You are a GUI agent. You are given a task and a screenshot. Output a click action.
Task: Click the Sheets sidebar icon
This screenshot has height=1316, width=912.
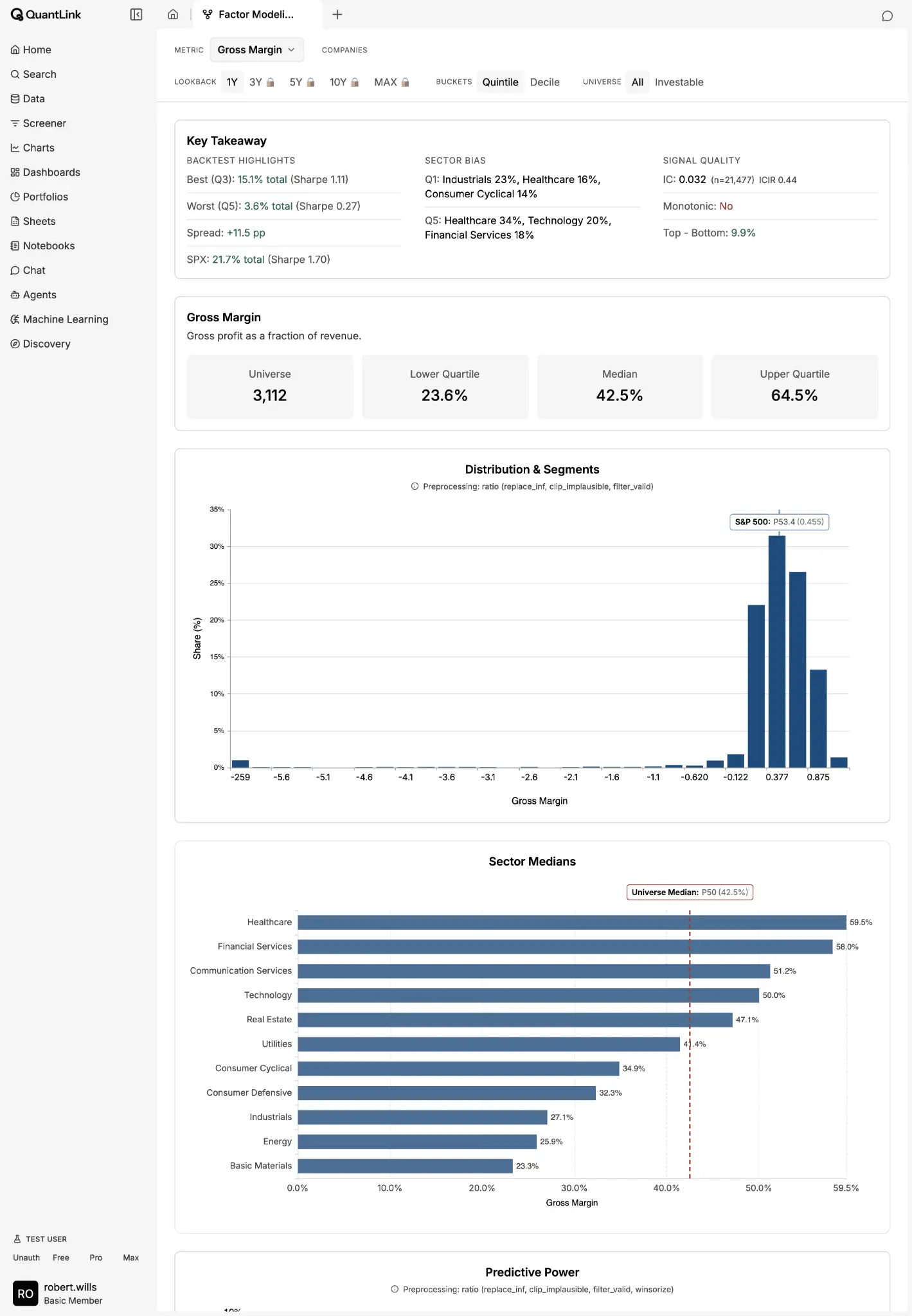point(15,220)
